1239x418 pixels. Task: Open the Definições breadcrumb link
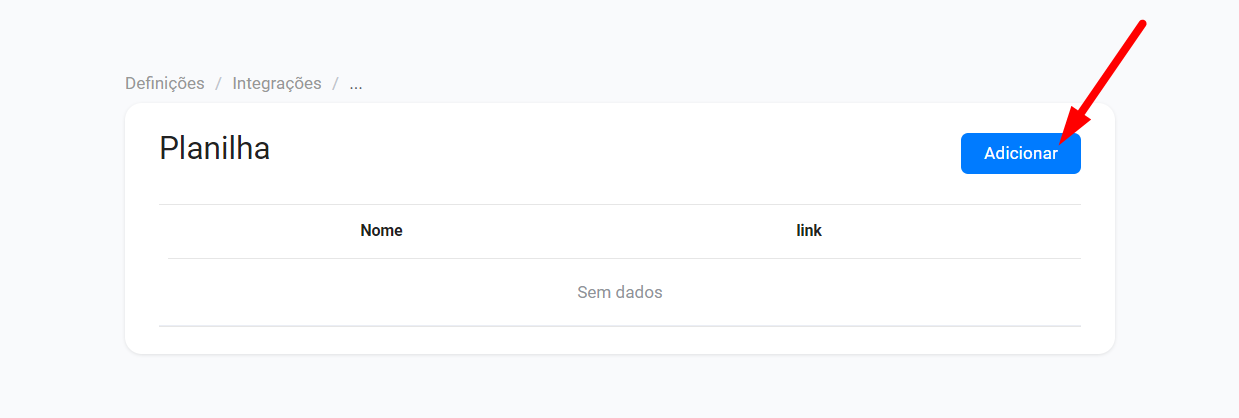pyautogui.click(x=165, y=84)
